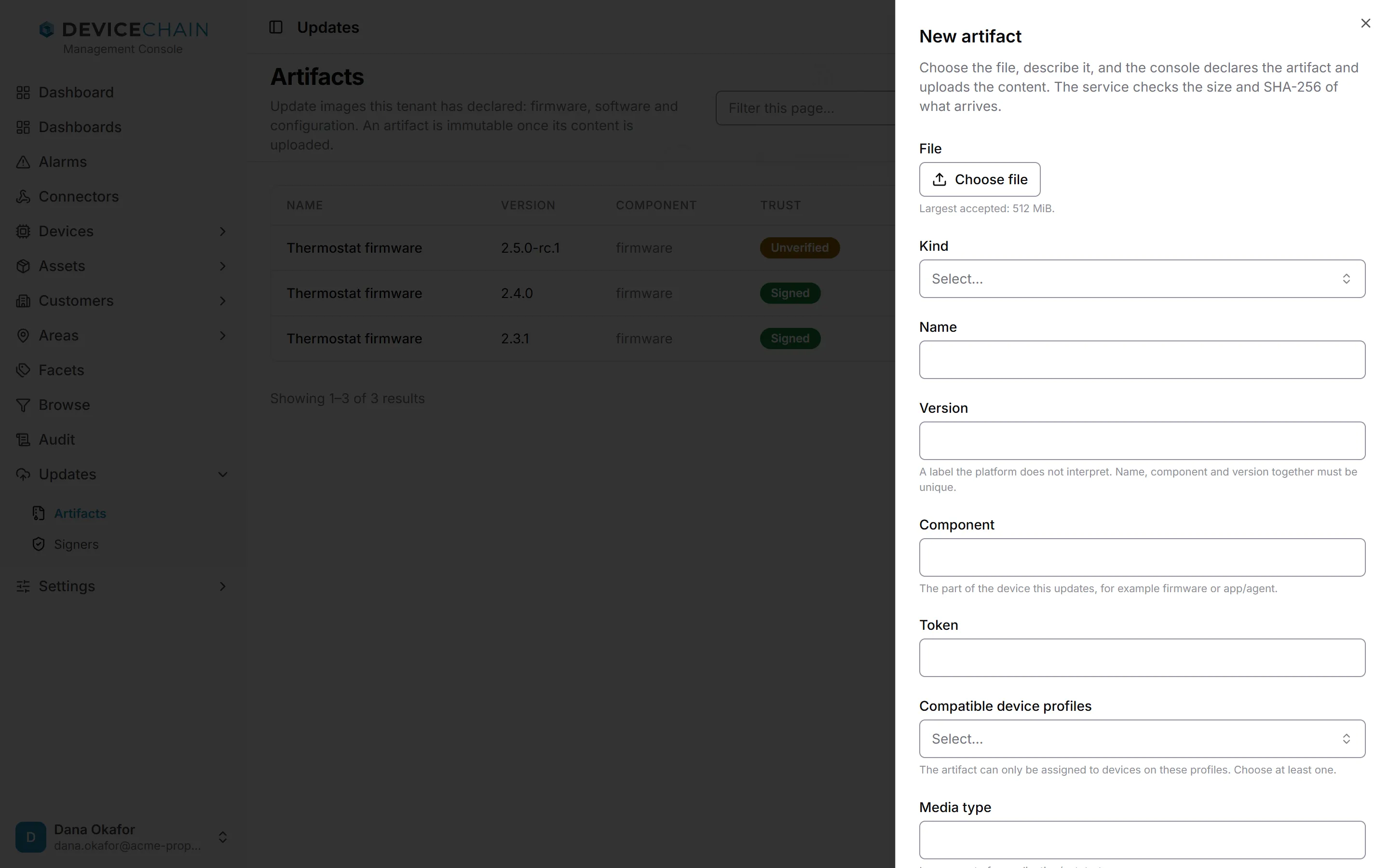Go to Signers submenu item
Viewport: 1389px width, 868px height.
76,544
